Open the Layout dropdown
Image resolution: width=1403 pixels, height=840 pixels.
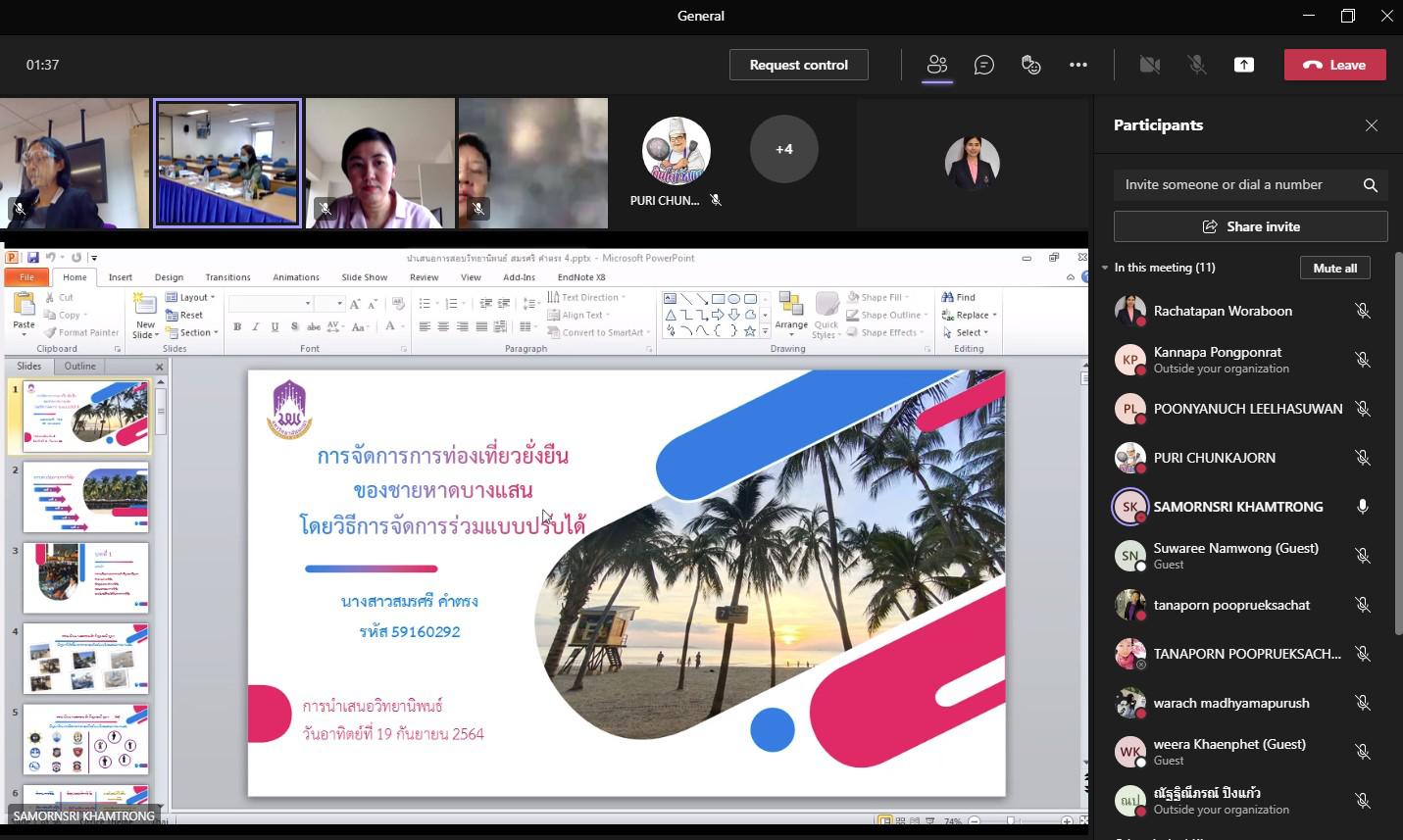[192, 297]
